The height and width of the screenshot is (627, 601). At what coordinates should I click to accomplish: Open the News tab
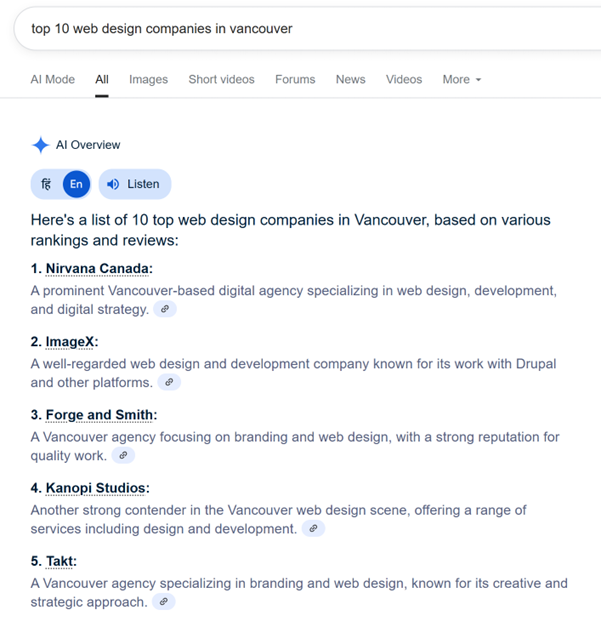pyautogui.click(x=351, y=80)
